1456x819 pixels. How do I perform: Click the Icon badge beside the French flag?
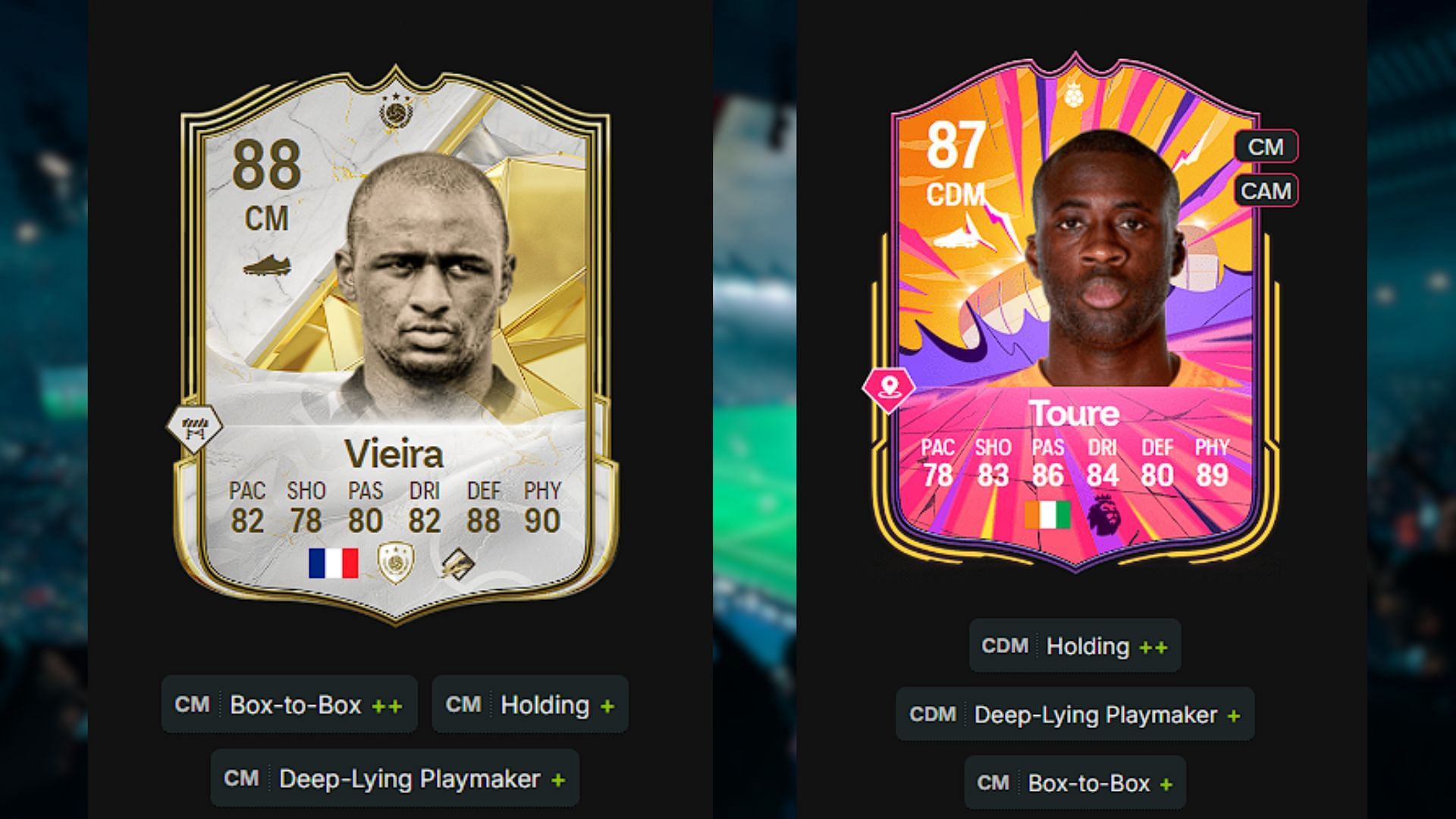[x=395, y=563]
